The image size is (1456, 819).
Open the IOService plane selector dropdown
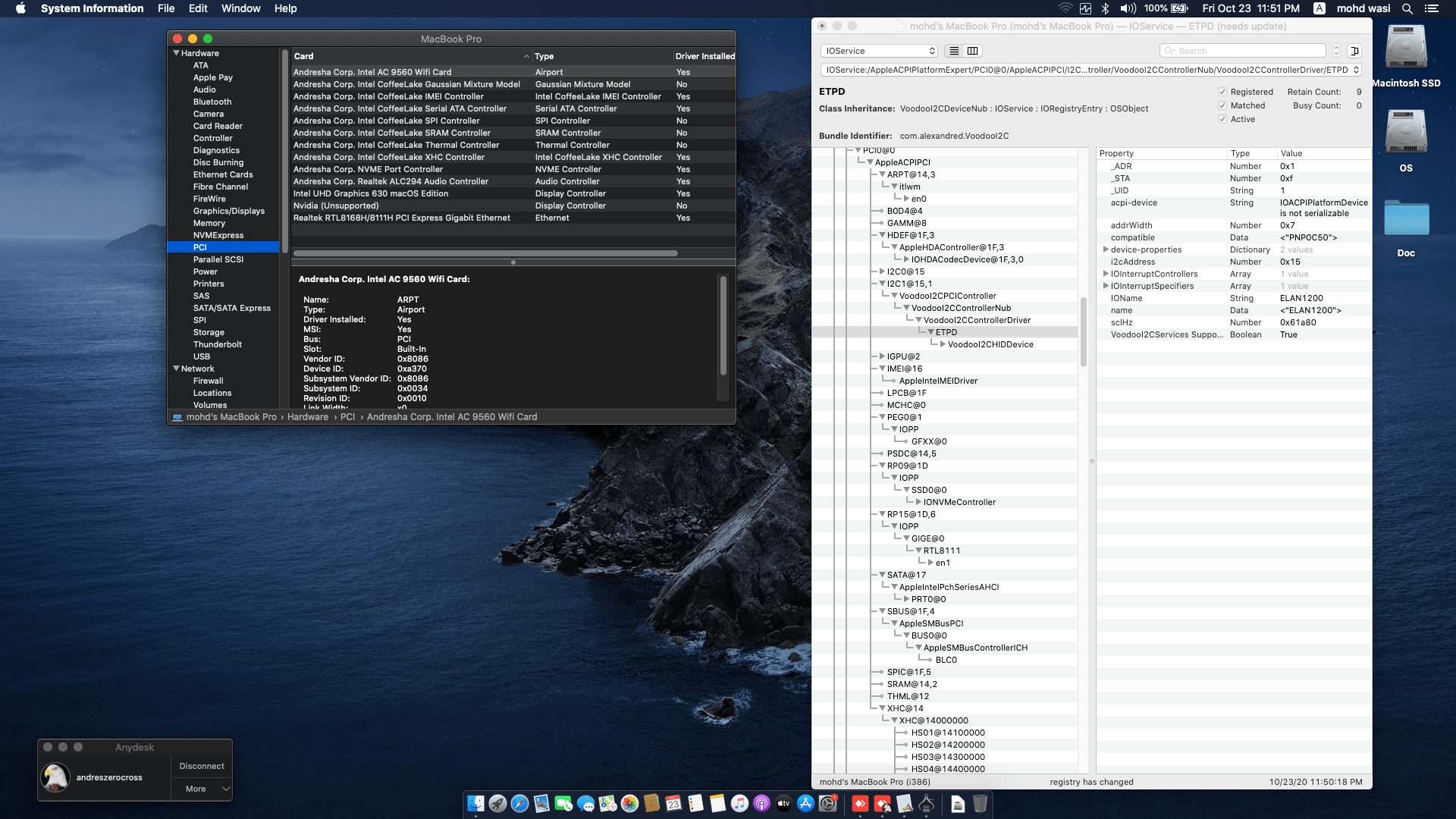click(x=878, y=50)
